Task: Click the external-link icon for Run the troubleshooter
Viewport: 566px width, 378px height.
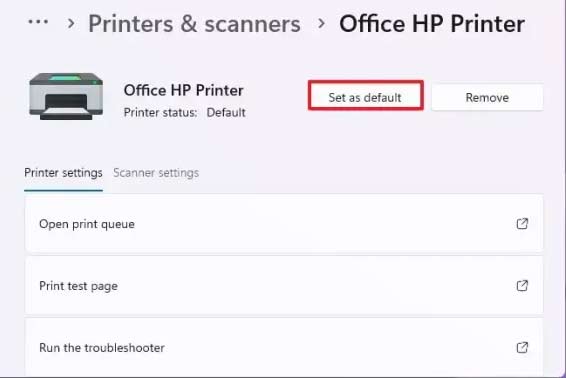Action: [522, 348]
